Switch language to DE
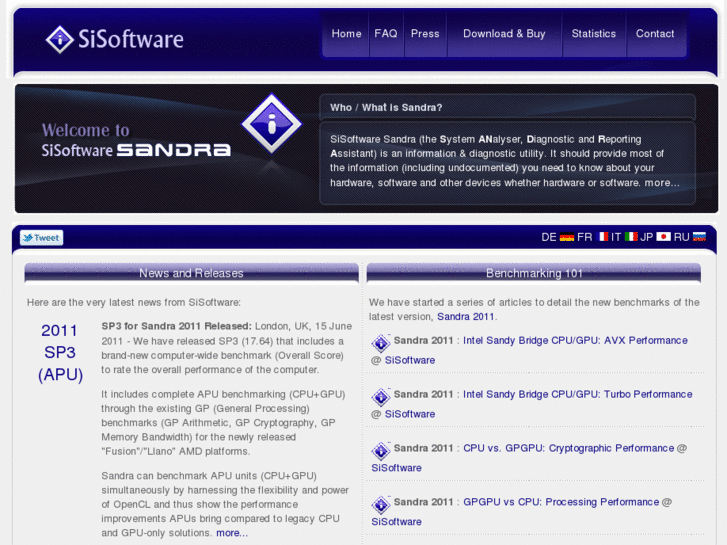 tap(548, 237)
